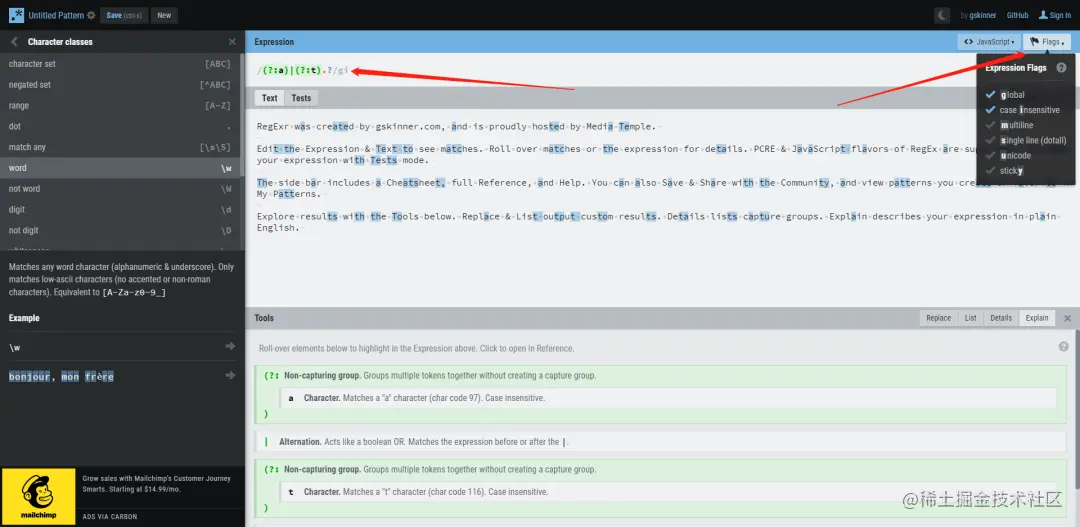Image resolution: width=1080 pixels, height=527 pixels.
Task: Open settings gear next to Untitled Pattern
Action: pyautogui.click(x=91, y=15)
